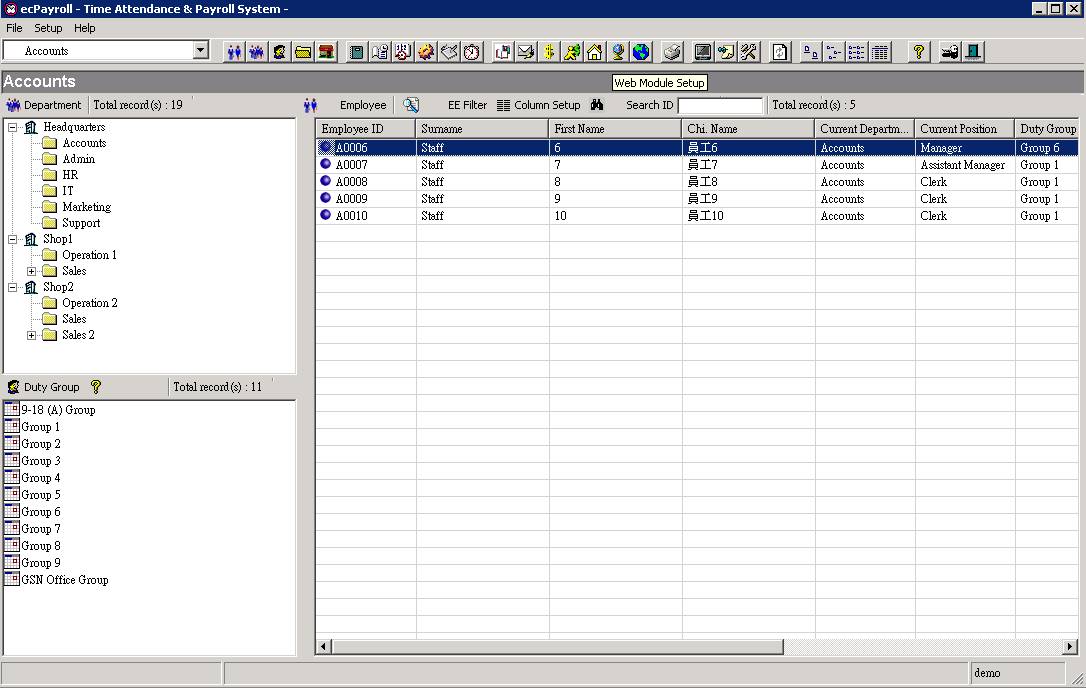This screenshot has height=688, width=1086.
Task: Click the yellow folder toolbar icon
Action: click(303, 52)
